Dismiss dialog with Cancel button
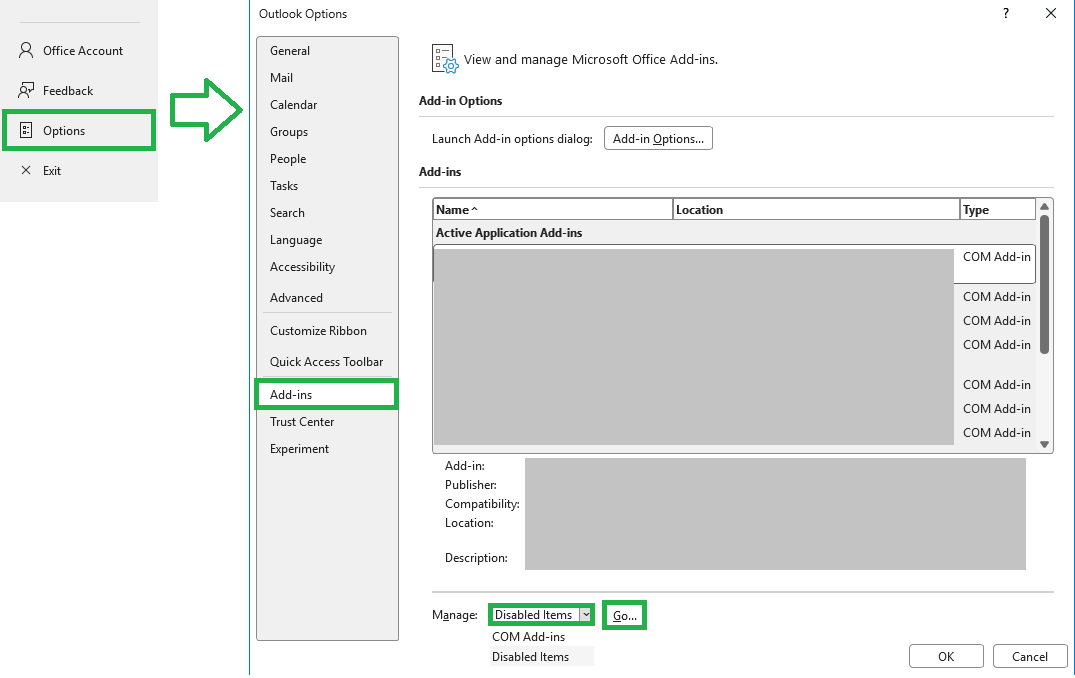 coord(1030,656)
